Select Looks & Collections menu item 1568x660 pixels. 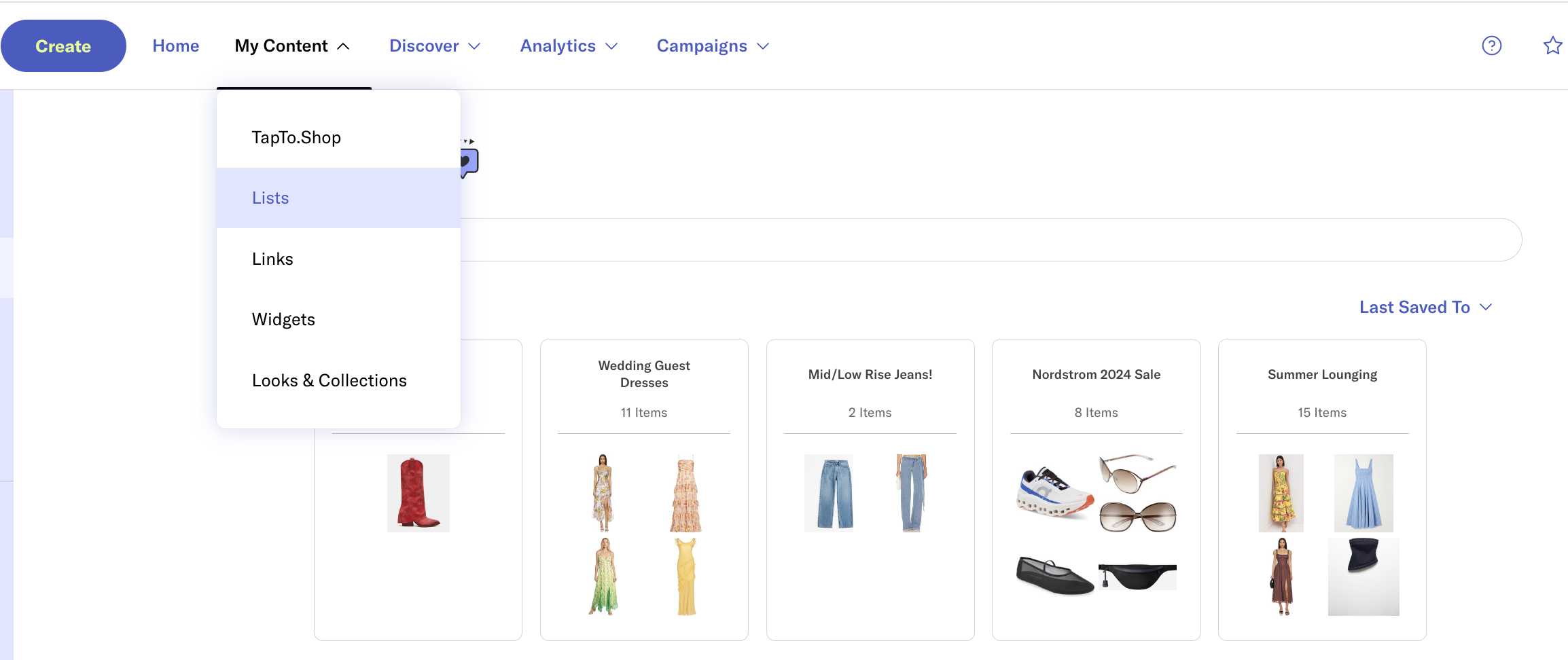pos(338,380)
